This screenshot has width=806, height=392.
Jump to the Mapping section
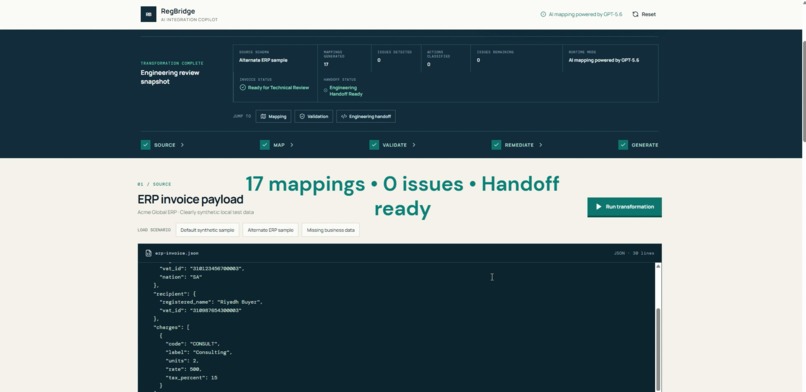point(273,117)
